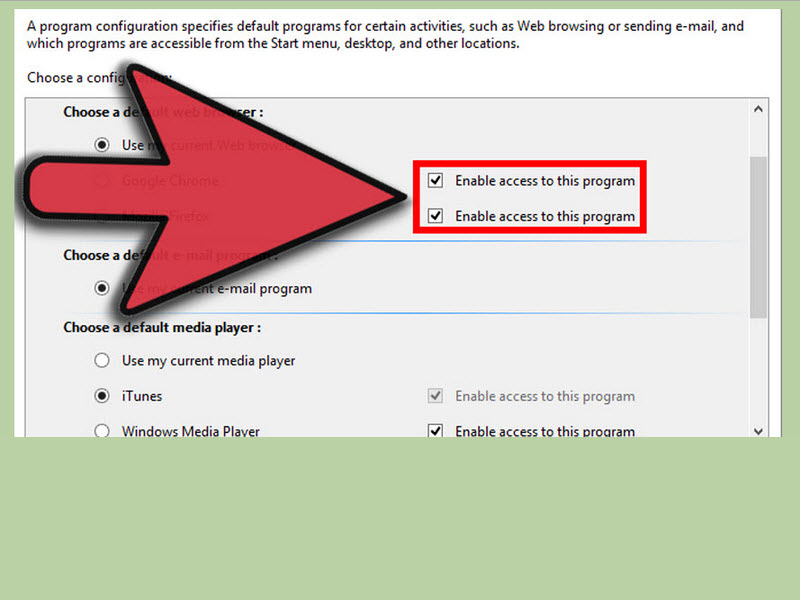Toggle Google Chrome's enable access checkbox

coord(435,180)
